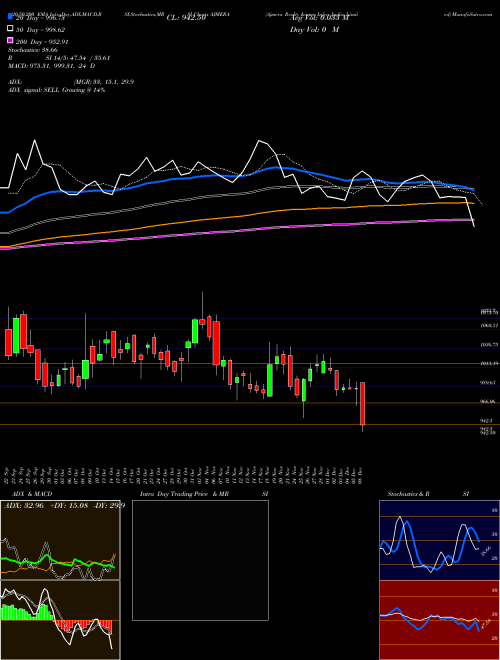Screen dimensions: 500x660
Task: Click the 966.96 price level label
Action: point(488,402)
